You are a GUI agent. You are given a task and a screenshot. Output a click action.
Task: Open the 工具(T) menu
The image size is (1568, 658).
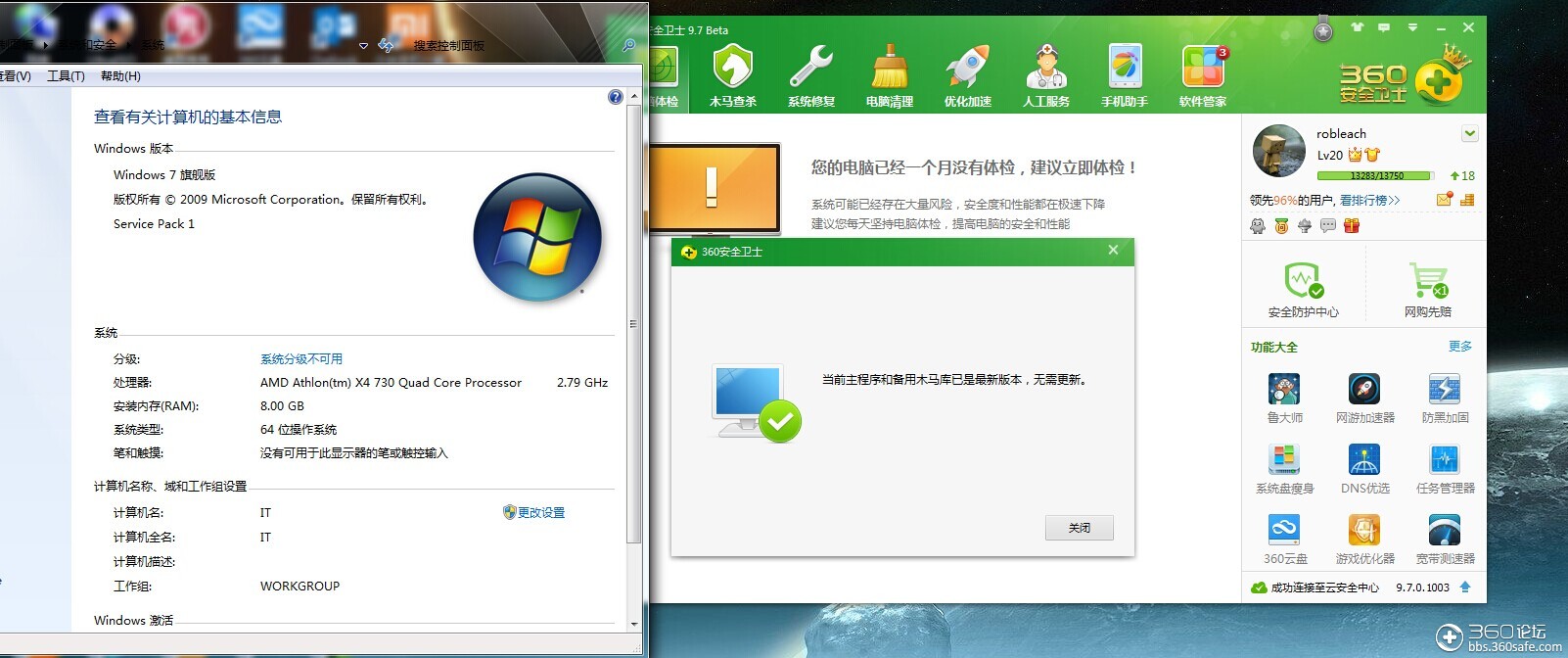coord(66,75)
